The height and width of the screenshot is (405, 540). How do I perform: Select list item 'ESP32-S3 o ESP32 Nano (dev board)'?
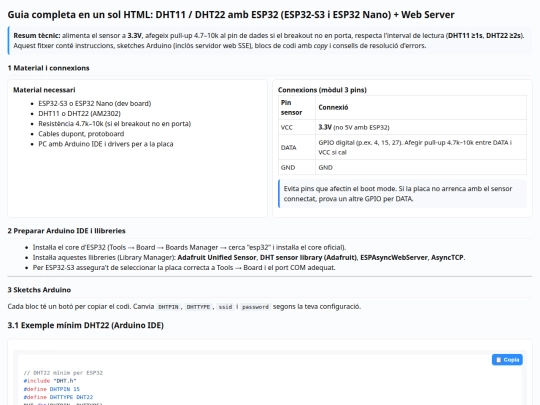(95, 103)
